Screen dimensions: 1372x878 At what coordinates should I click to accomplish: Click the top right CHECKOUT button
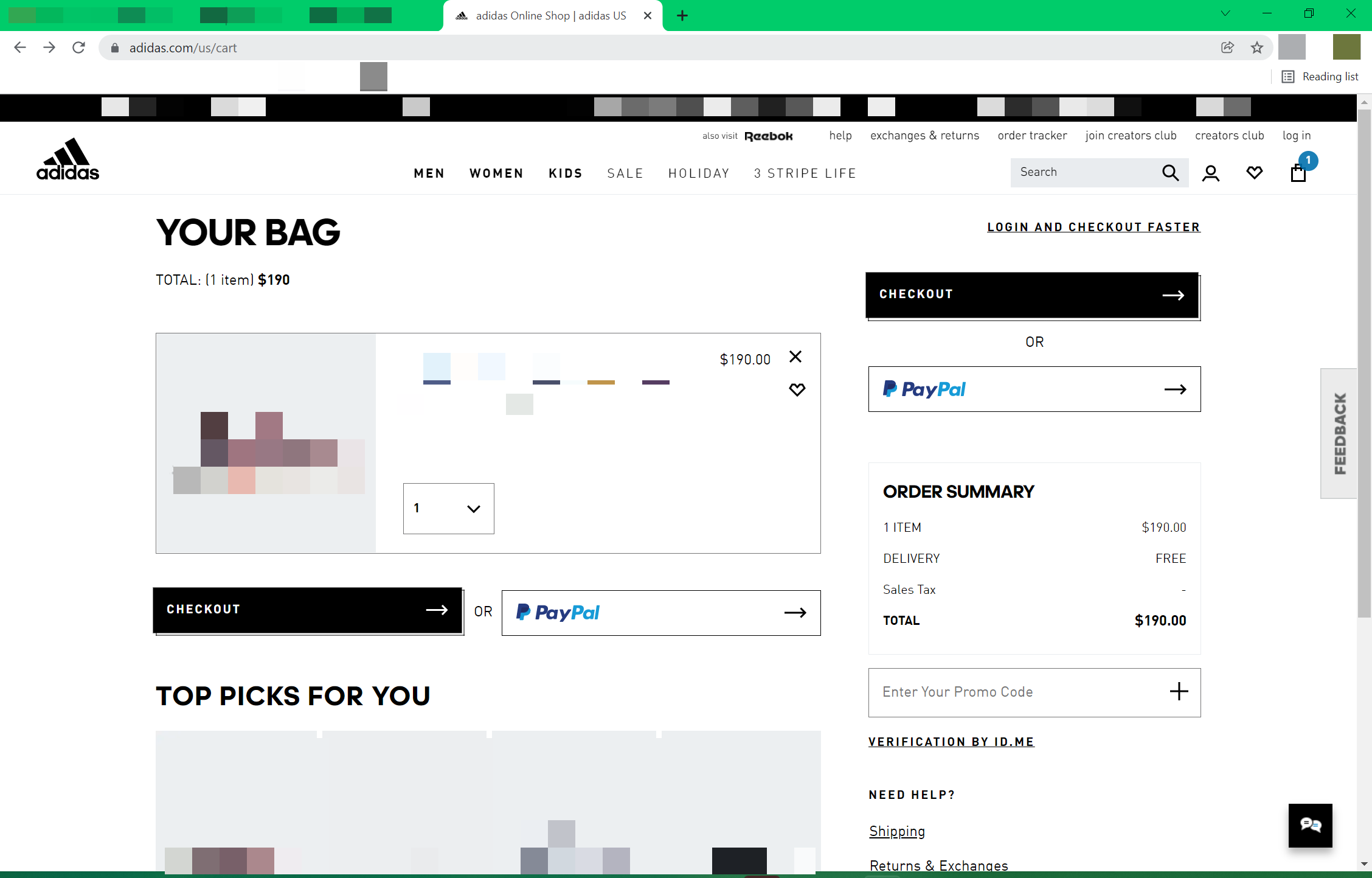pyautogui.click(x=1033, y=295)
